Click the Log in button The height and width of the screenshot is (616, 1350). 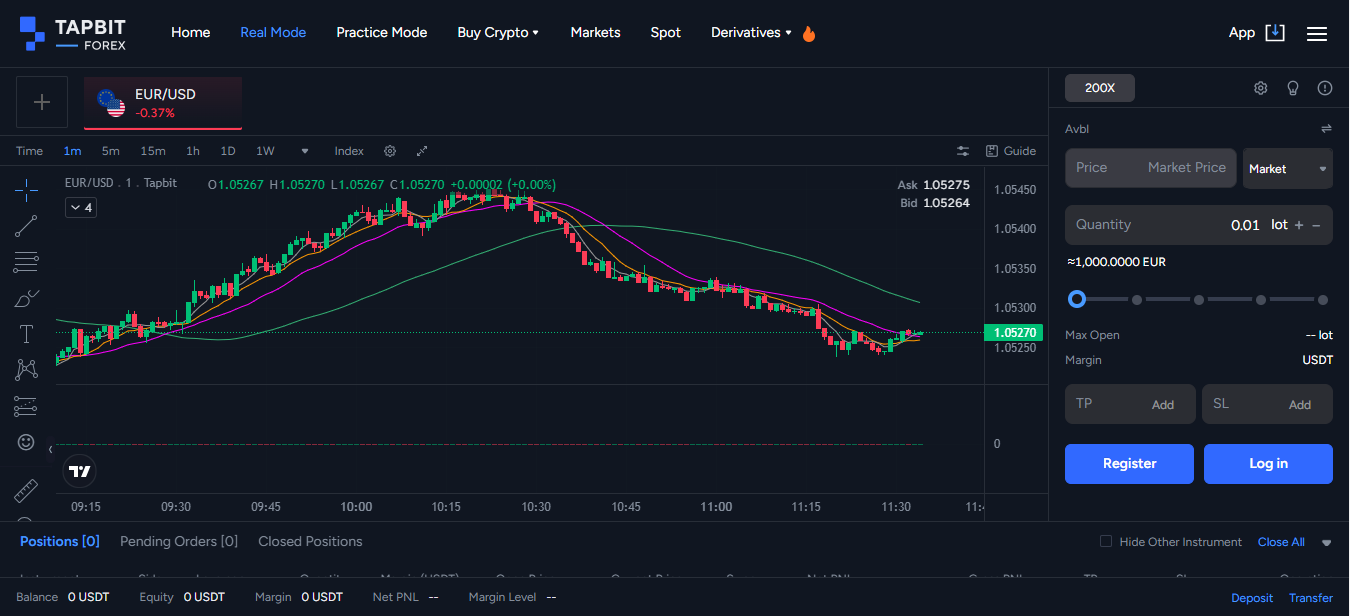pos(1268,464)
